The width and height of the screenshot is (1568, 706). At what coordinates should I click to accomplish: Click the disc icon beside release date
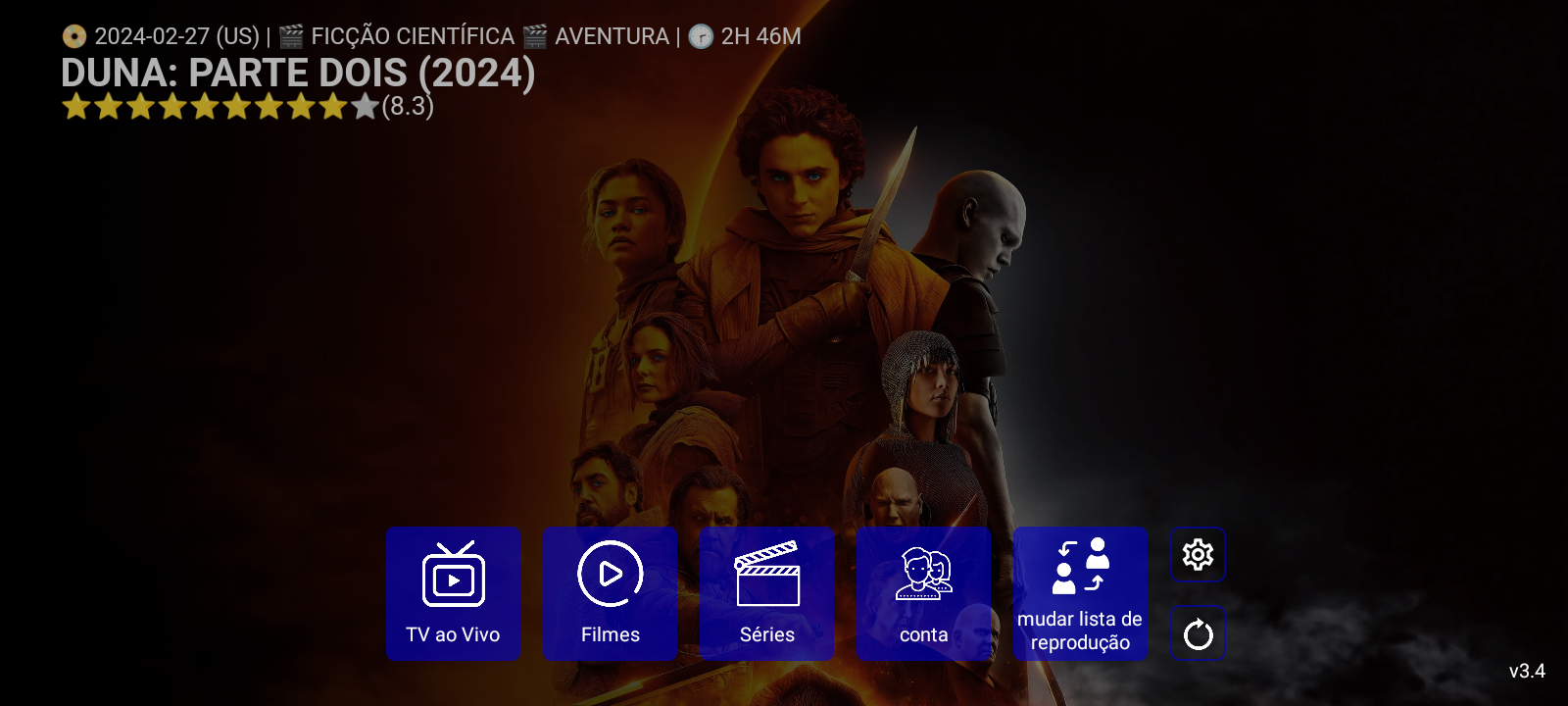tap(73, 37)
